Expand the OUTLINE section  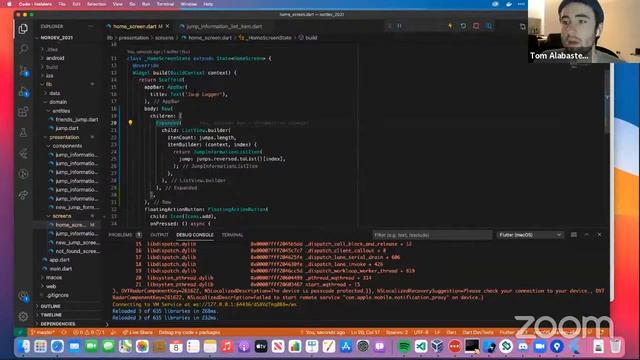[51, 306]
